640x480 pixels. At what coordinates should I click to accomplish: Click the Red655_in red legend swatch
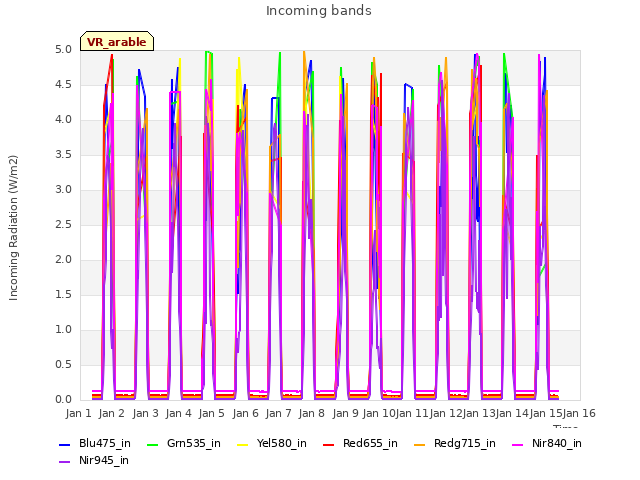pyautogui.click(x=329, y=444)
